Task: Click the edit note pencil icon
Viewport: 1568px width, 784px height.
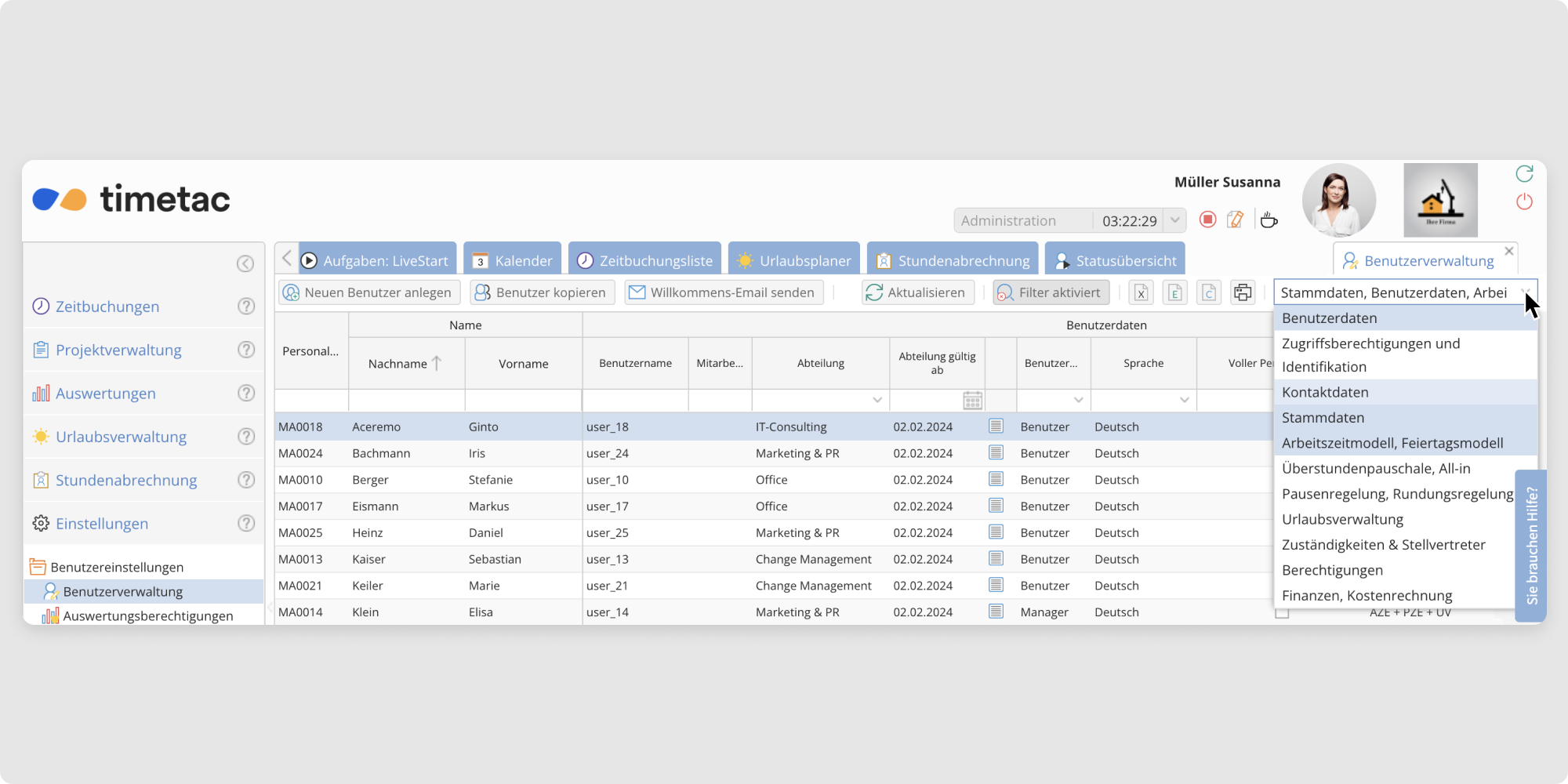Action: (1236, 220)
